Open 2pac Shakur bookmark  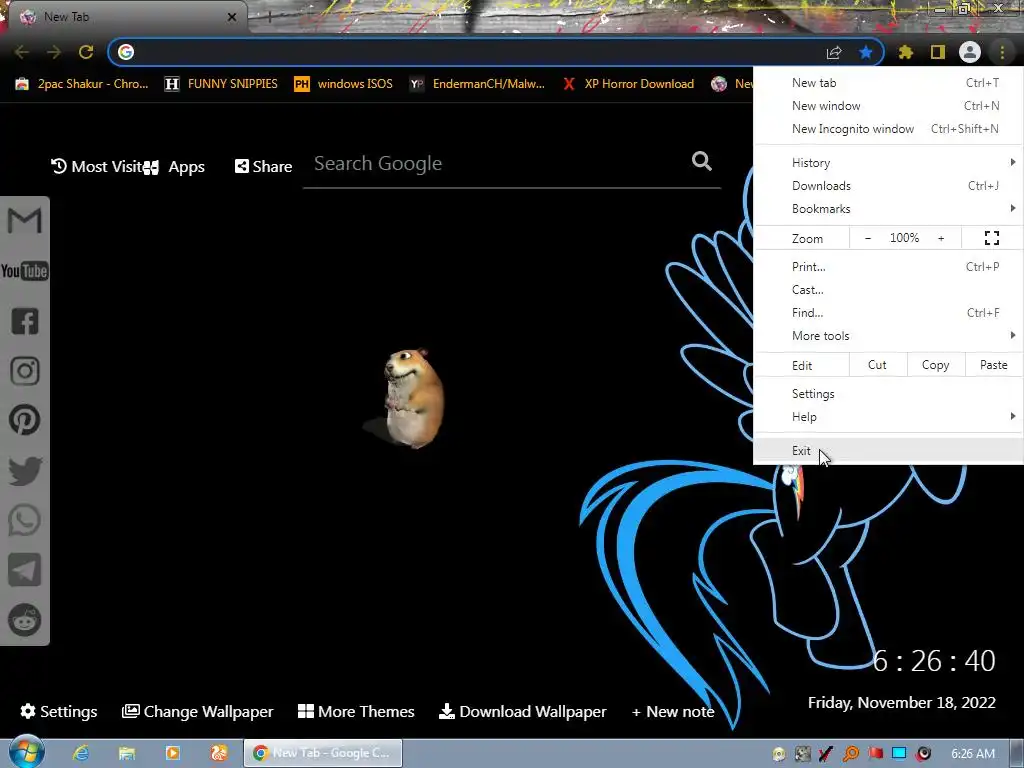[82, 84]
